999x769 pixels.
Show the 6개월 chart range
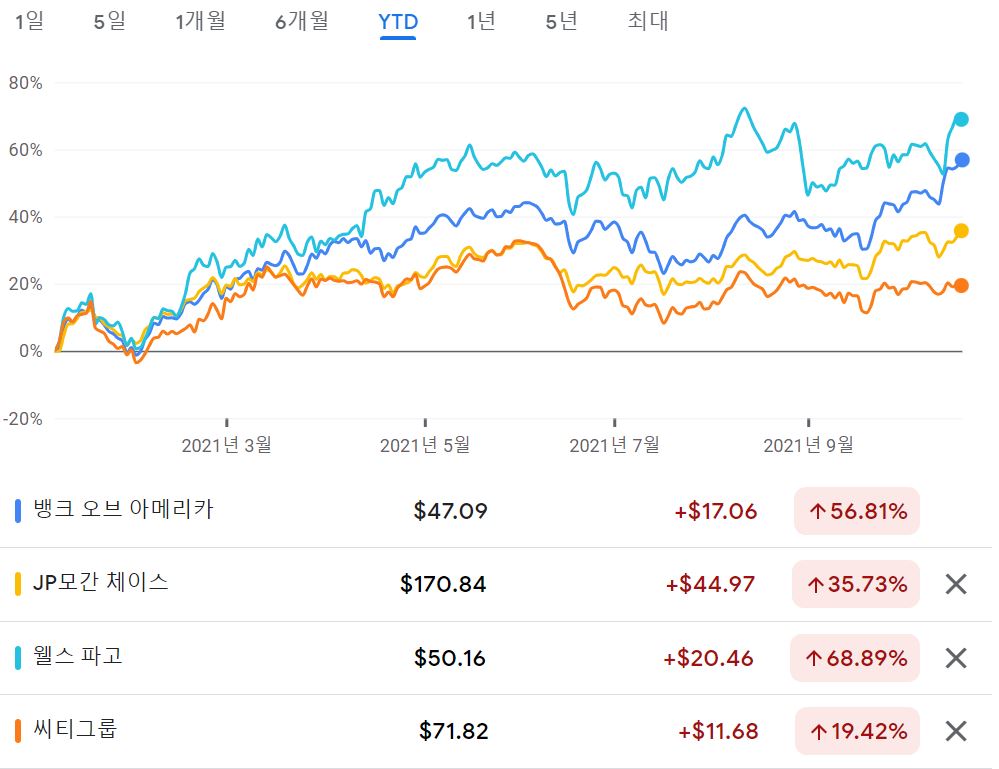tap(302, 21)
